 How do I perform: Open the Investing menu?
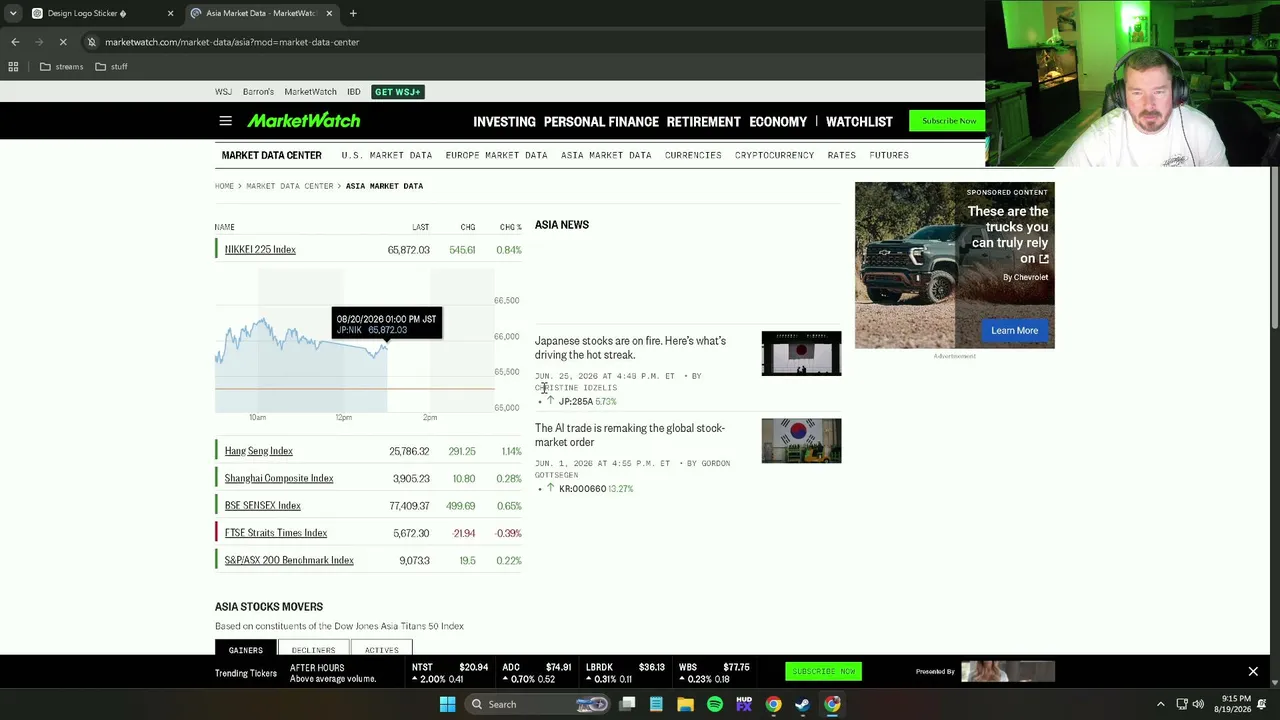click(504, 122)
